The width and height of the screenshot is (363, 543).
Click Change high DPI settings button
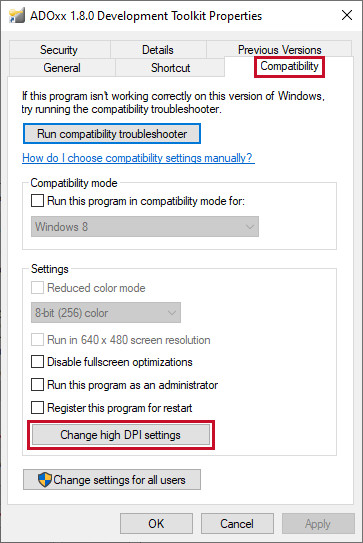tap(121, 435)
